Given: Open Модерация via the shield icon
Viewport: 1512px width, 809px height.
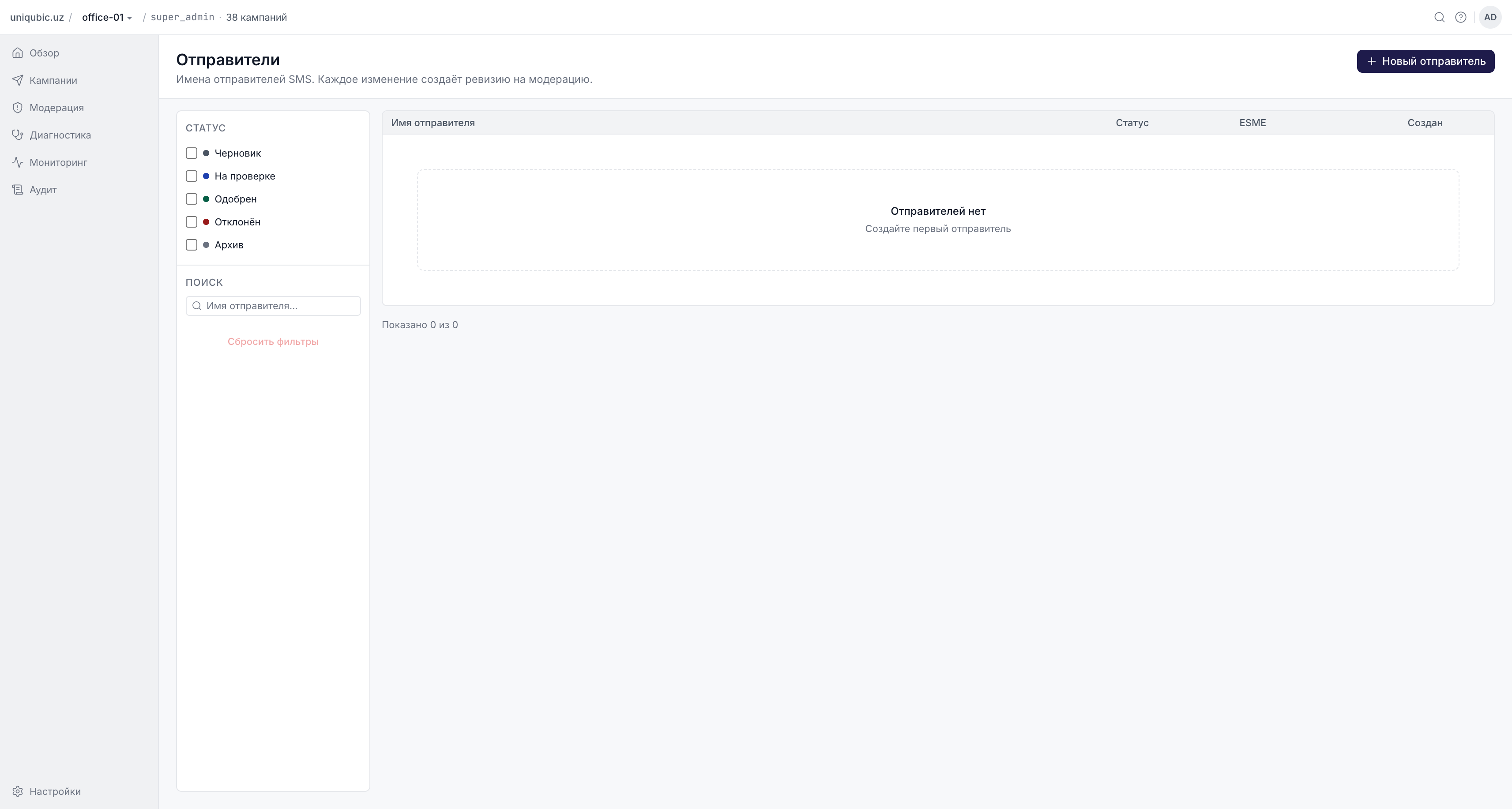Looking at the screenshot, I should coord(18,107).
